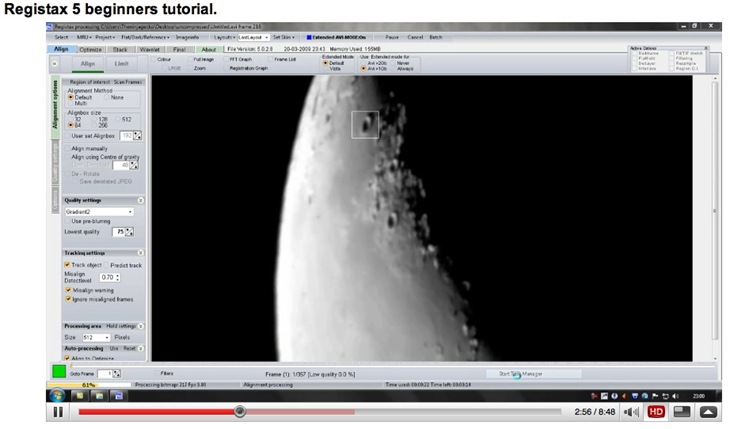Viewport: 730px width, 429px height.
Task: Switch to the Wavelet tab
Action: tap(149, 49)
